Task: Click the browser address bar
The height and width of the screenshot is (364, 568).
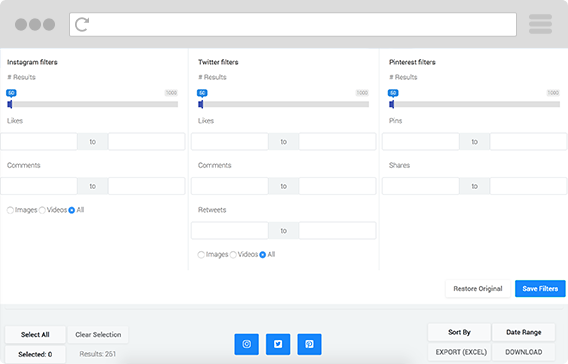Action: point(293,25)
